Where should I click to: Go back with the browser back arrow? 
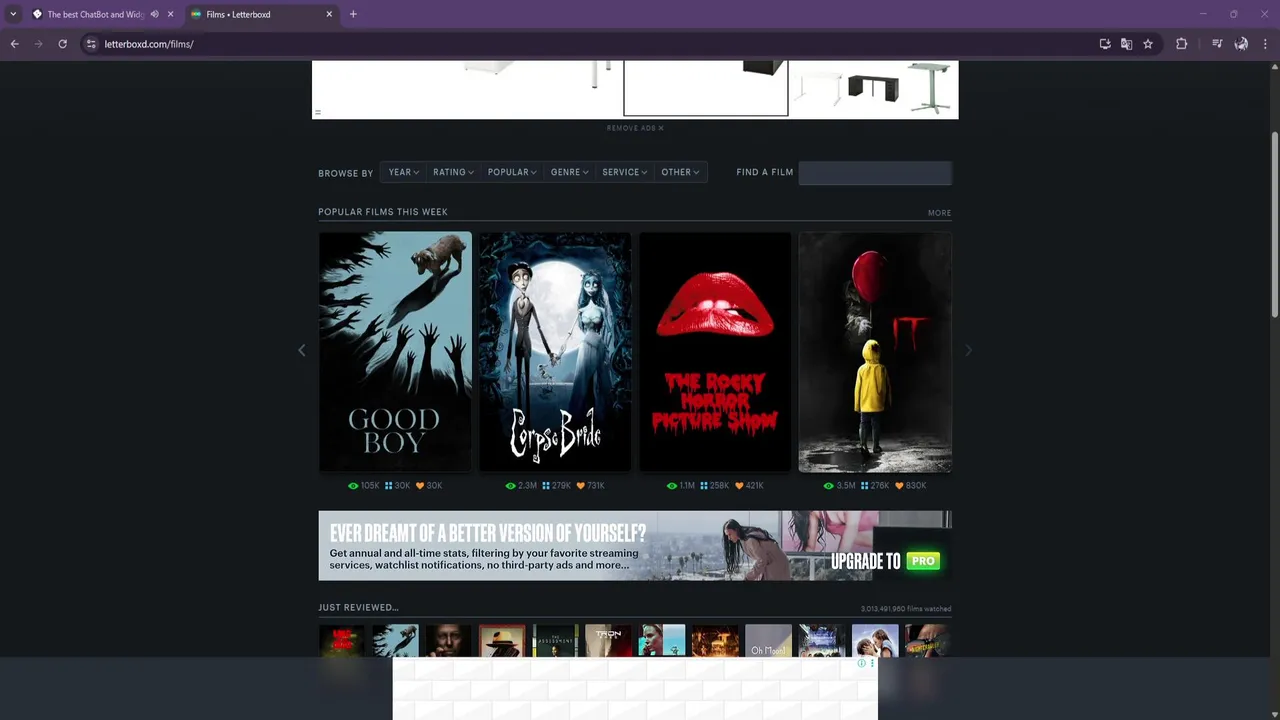[14, 44]
